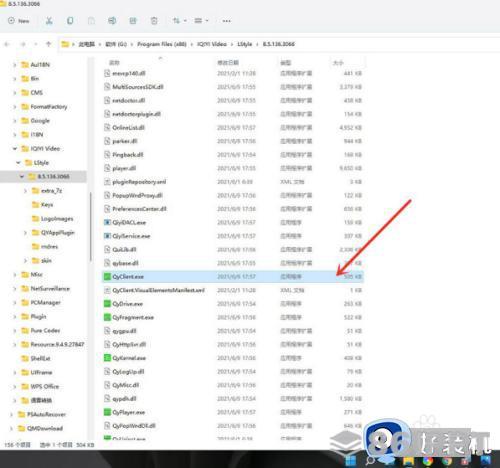The height and width of the screenshot is (468, 500).
Task: Click the navigation pane vertical scrollbar
Action: coord(90,227)
